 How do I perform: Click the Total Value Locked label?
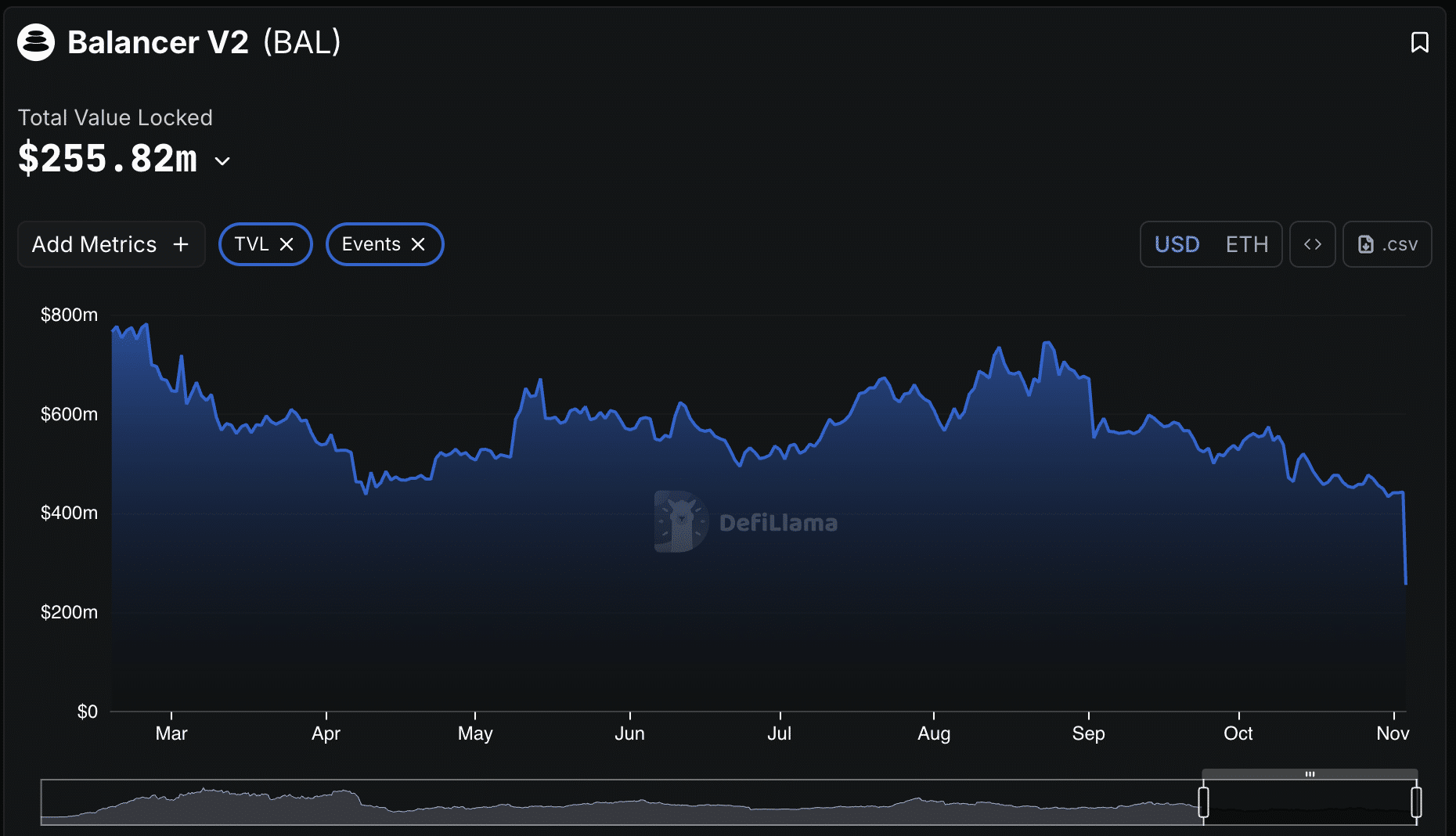[x=115, y=117]
